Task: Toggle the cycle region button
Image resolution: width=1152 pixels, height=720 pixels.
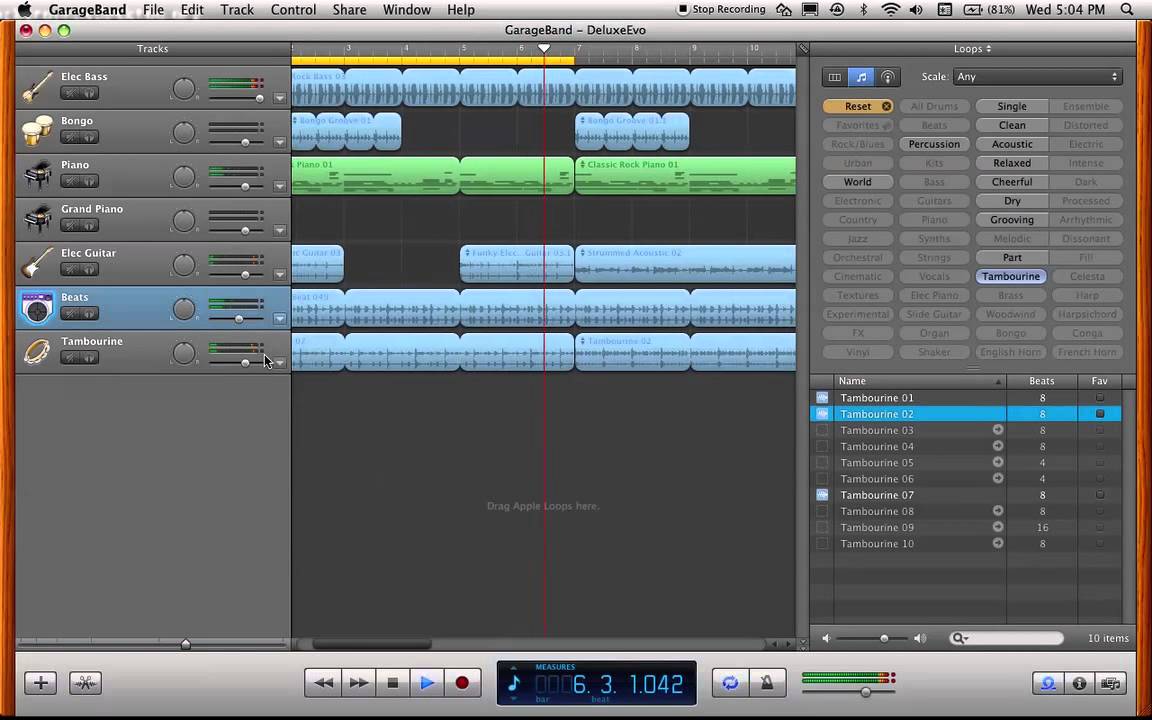Action: pyautogui.click(x=730, y=683)
